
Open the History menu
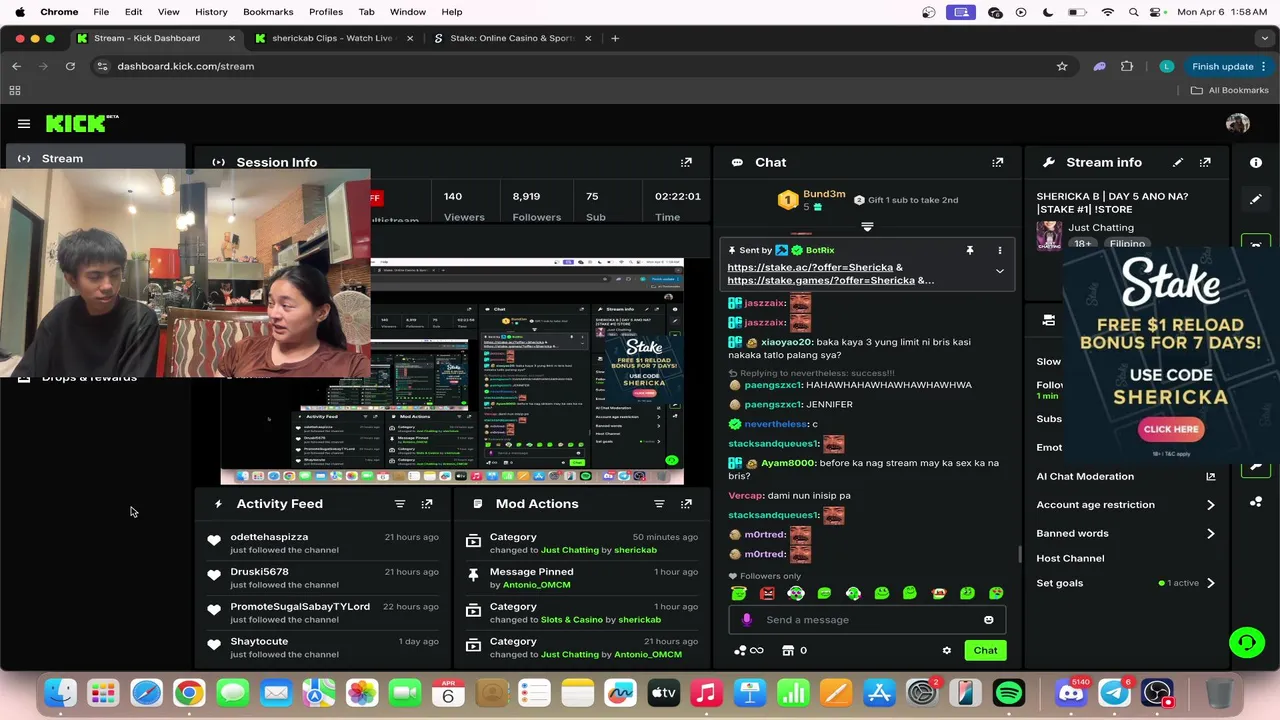point(211,12)
